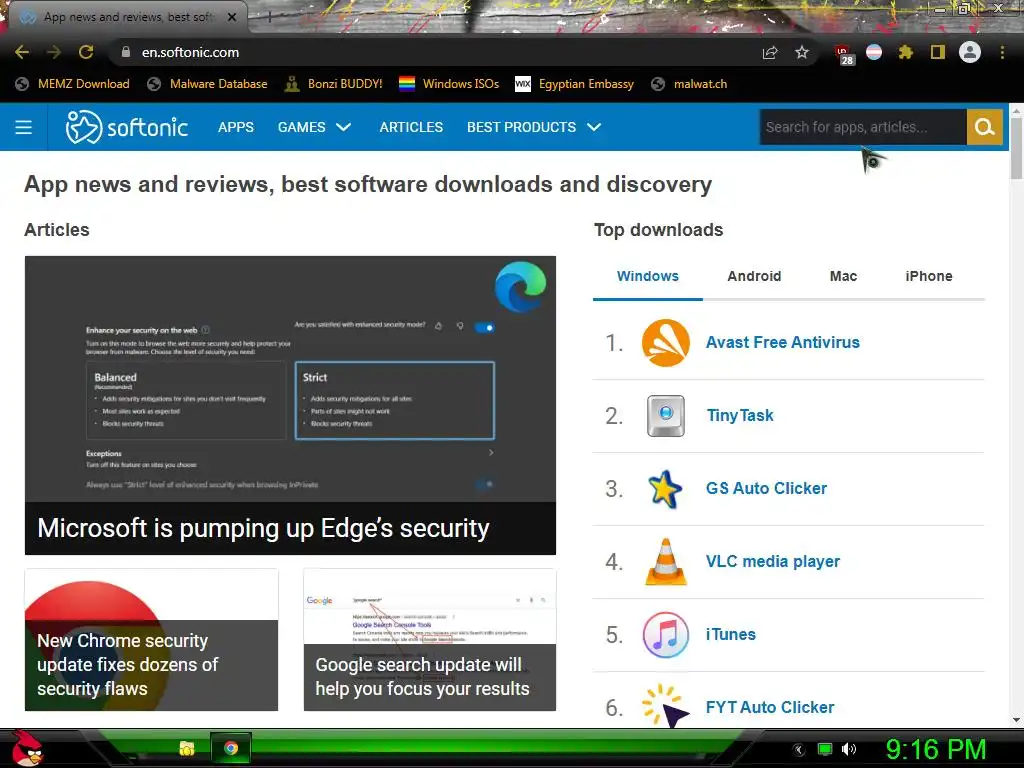Click the Avast Free Antivirus icon
Image resolution: width=1024 pixels, height=768 pixels.
665,342
